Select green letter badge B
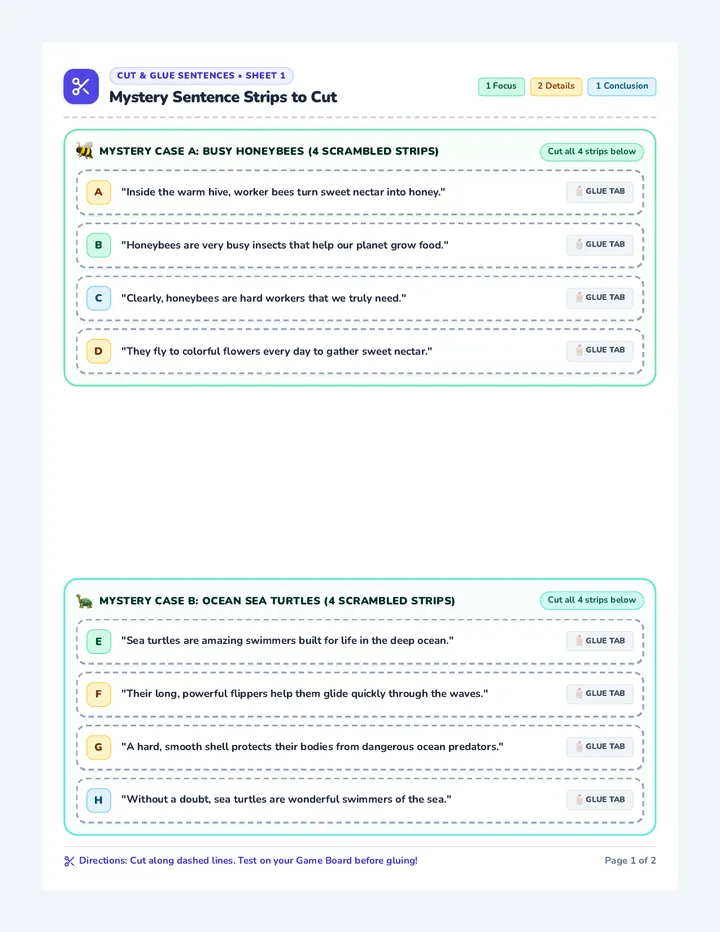This screenshot has width=720, height=932. coord(99,245)
